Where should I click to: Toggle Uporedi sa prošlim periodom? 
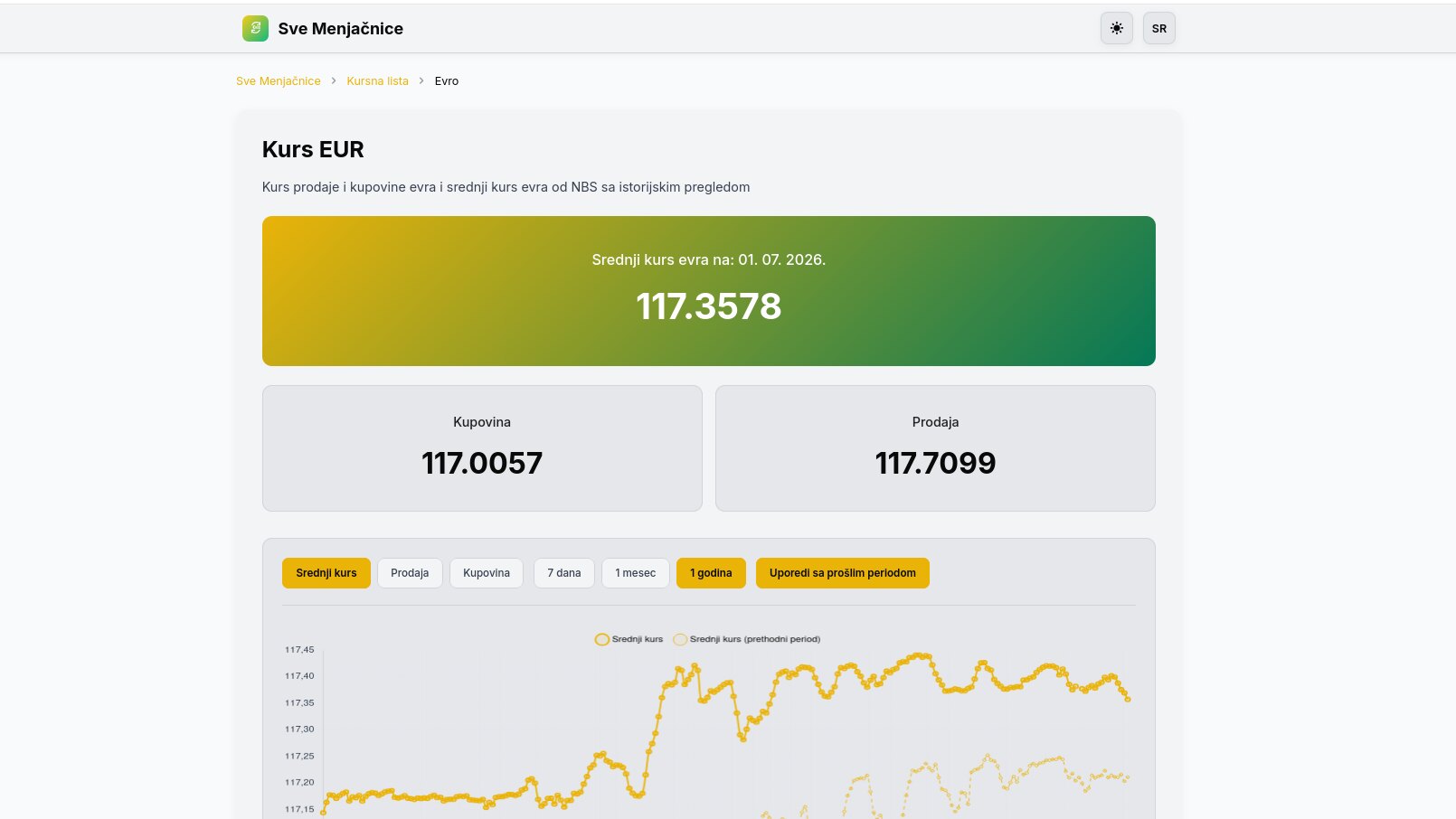coord(843,573)
